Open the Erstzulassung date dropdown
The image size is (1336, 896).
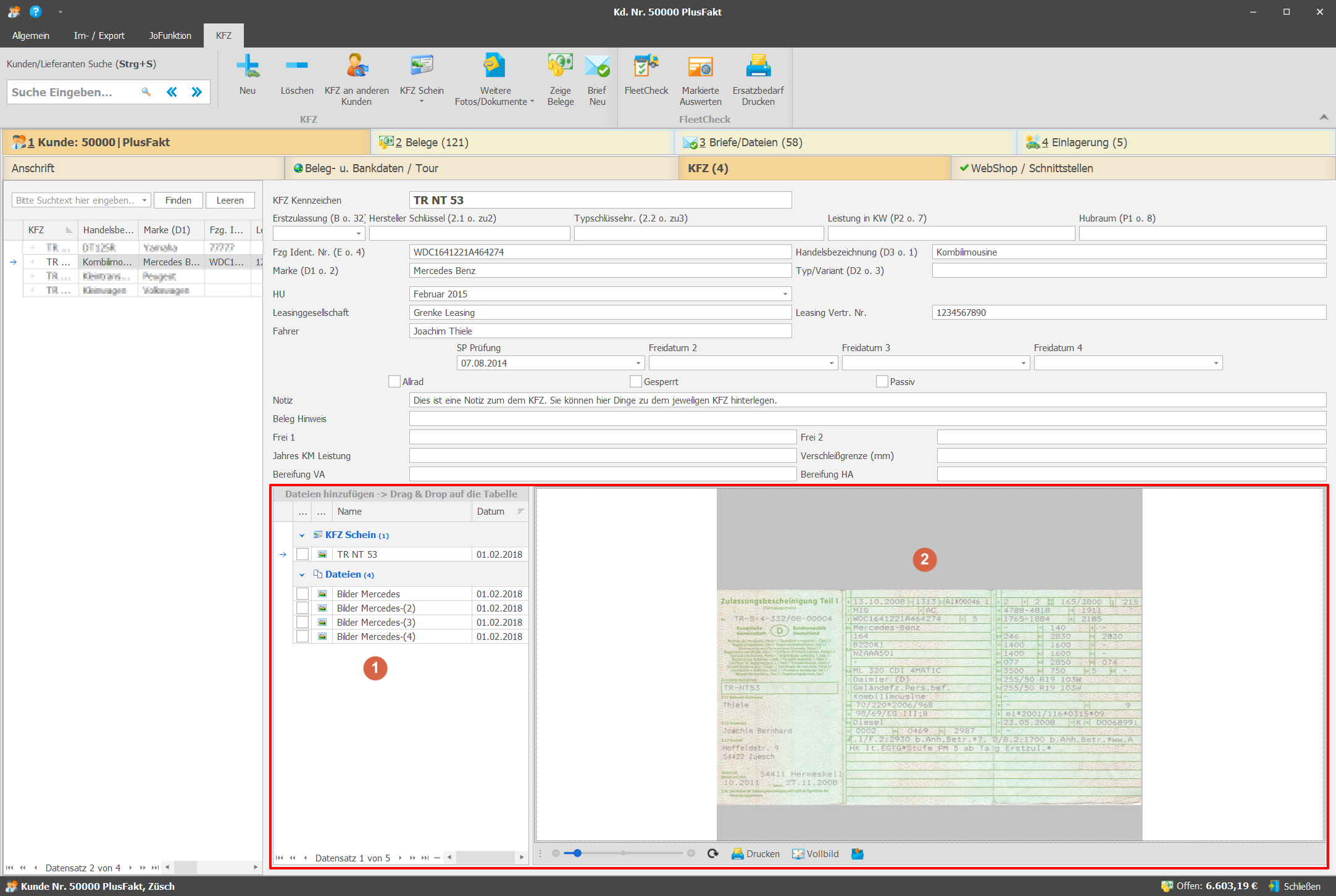coord(359,233)
